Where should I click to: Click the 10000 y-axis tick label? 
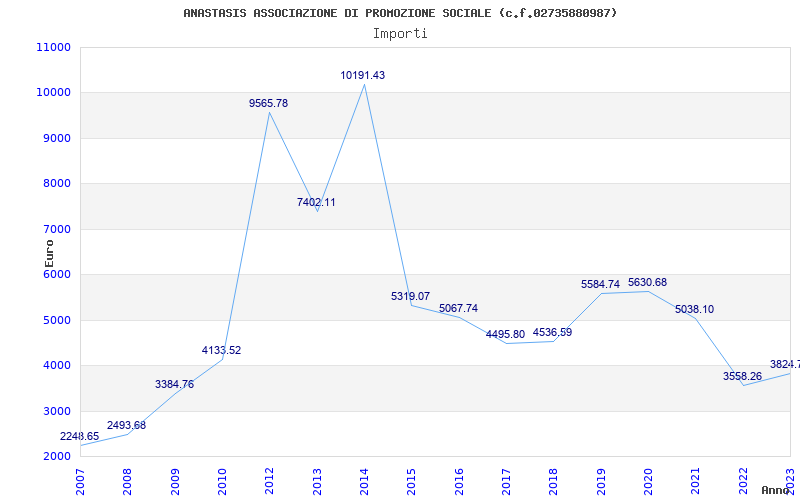(54, 93)
